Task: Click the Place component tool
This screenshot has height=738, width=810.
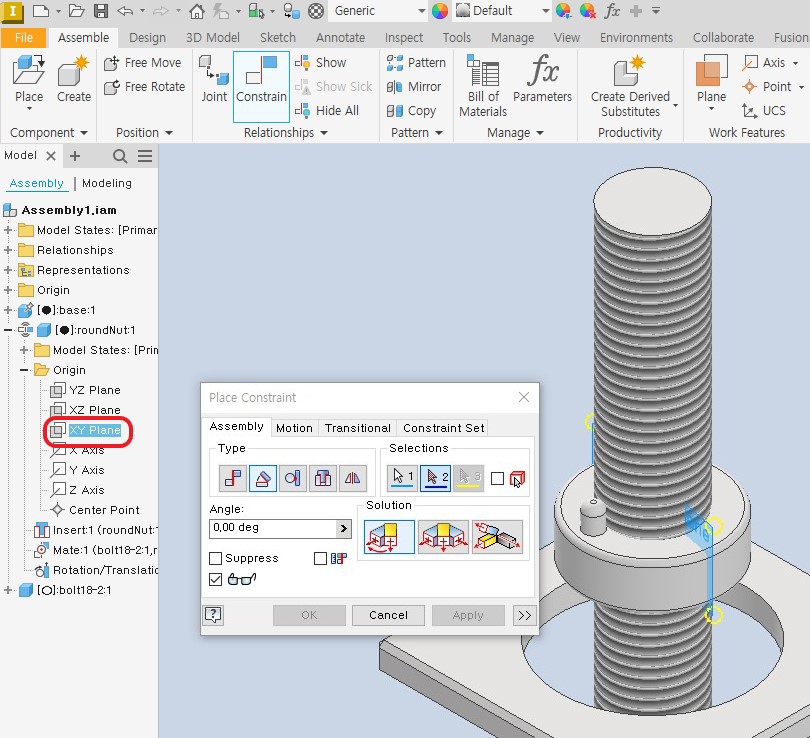Action: click(29, 80)
